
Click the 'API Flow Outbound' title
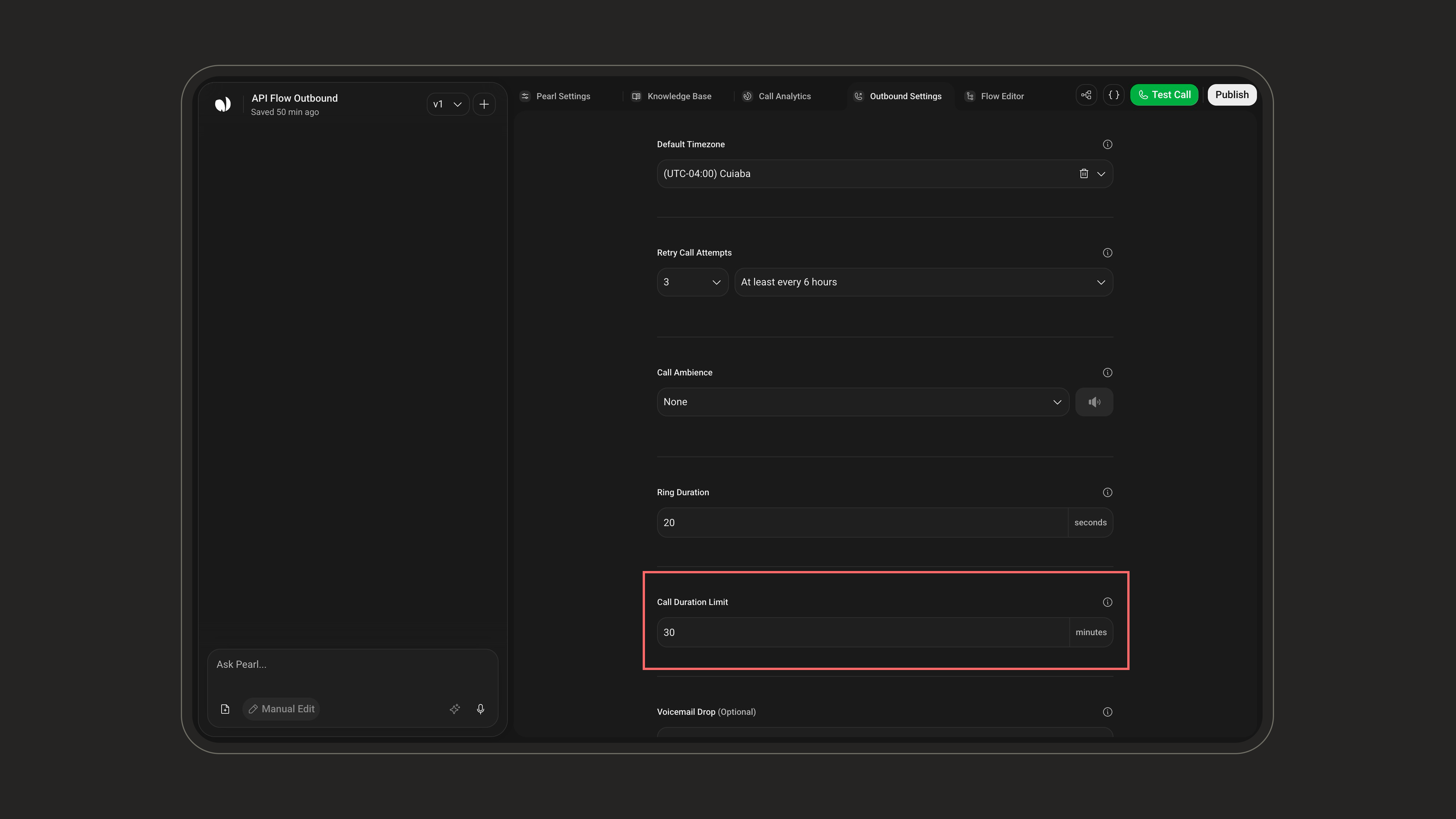(295, 98)
